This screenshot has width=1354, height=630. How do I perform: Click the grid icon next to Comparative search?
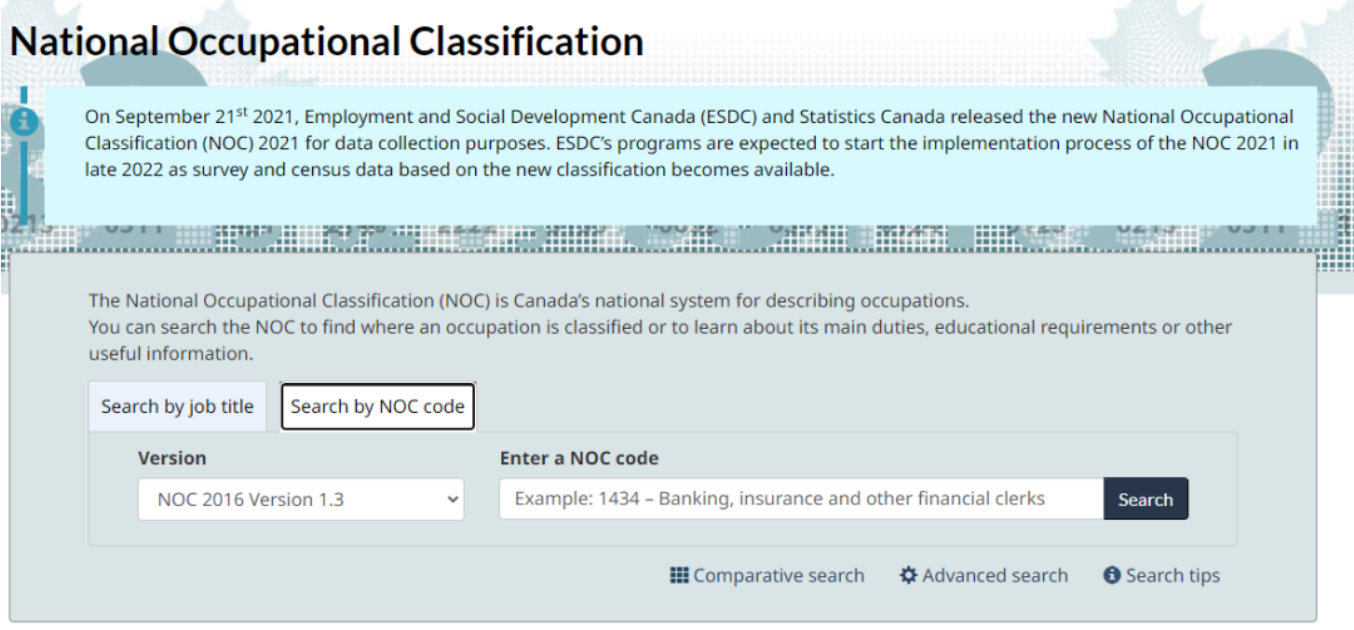point(680,575)
